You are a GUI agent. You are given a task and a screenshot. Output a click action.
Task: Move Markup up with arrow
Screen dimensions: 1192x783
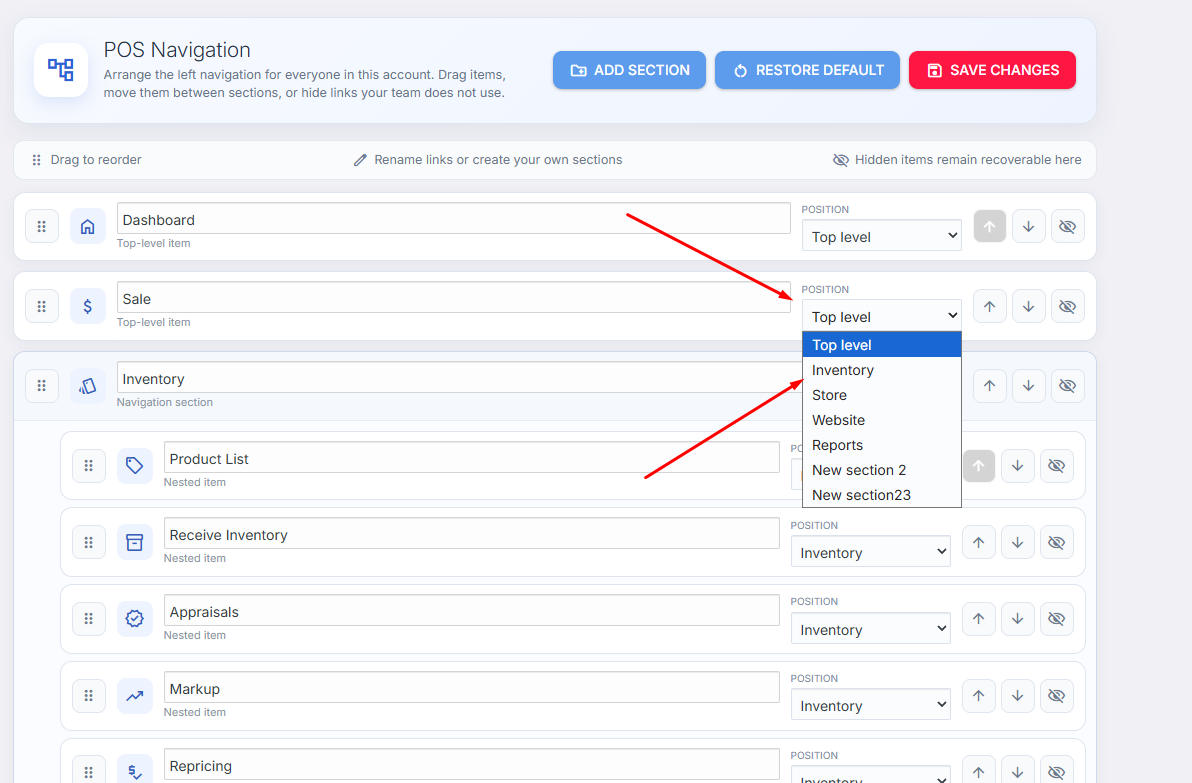point(979,696)
